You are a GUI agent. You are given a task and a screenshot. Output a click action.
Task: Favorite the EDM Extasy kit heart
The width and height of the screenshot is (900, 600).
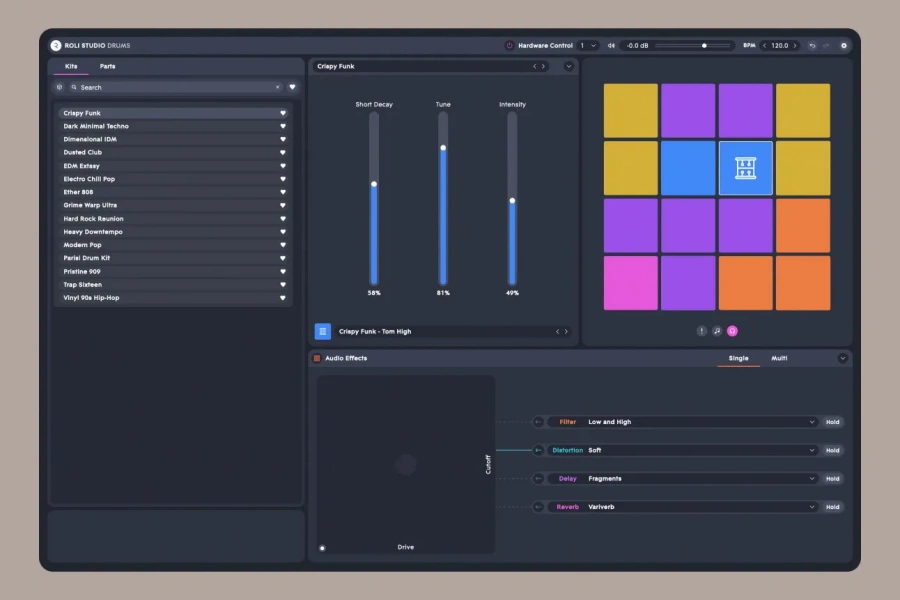point(282,166)
